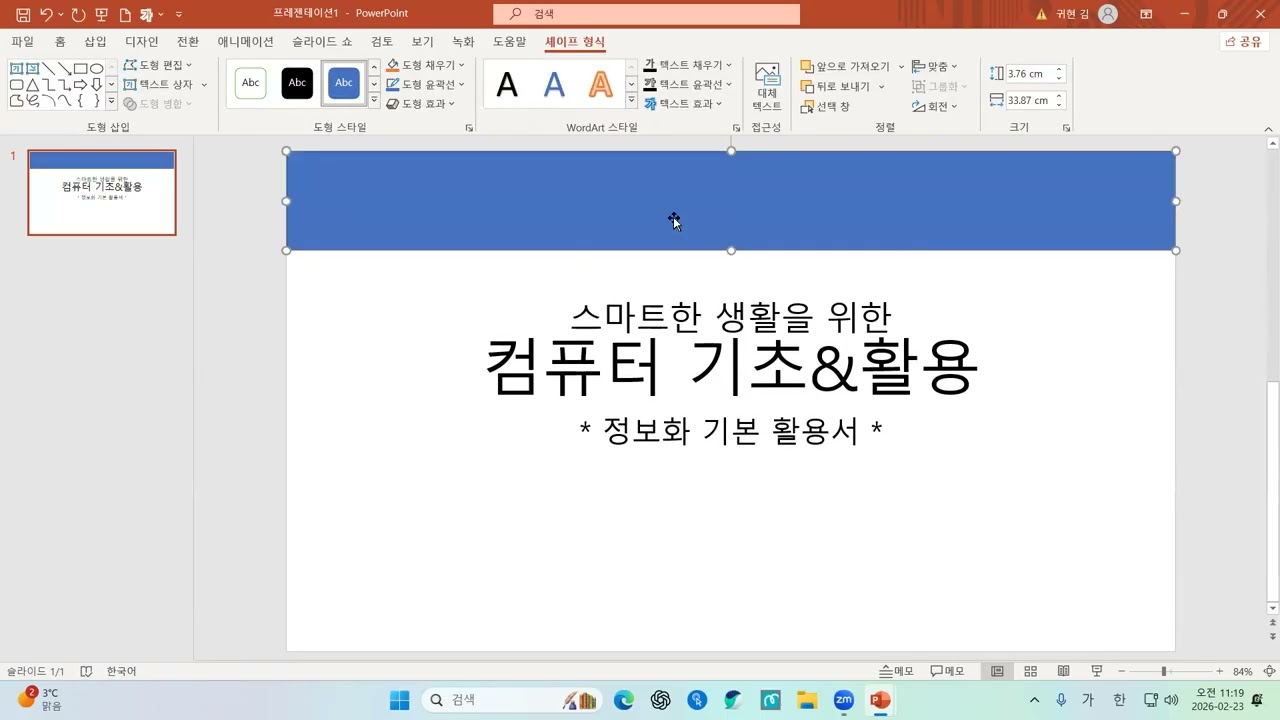The width and height of the screenshot is (1280, 720).
Task: Expand the shape styles gallery with the More arrow
Action: (374, 101)
